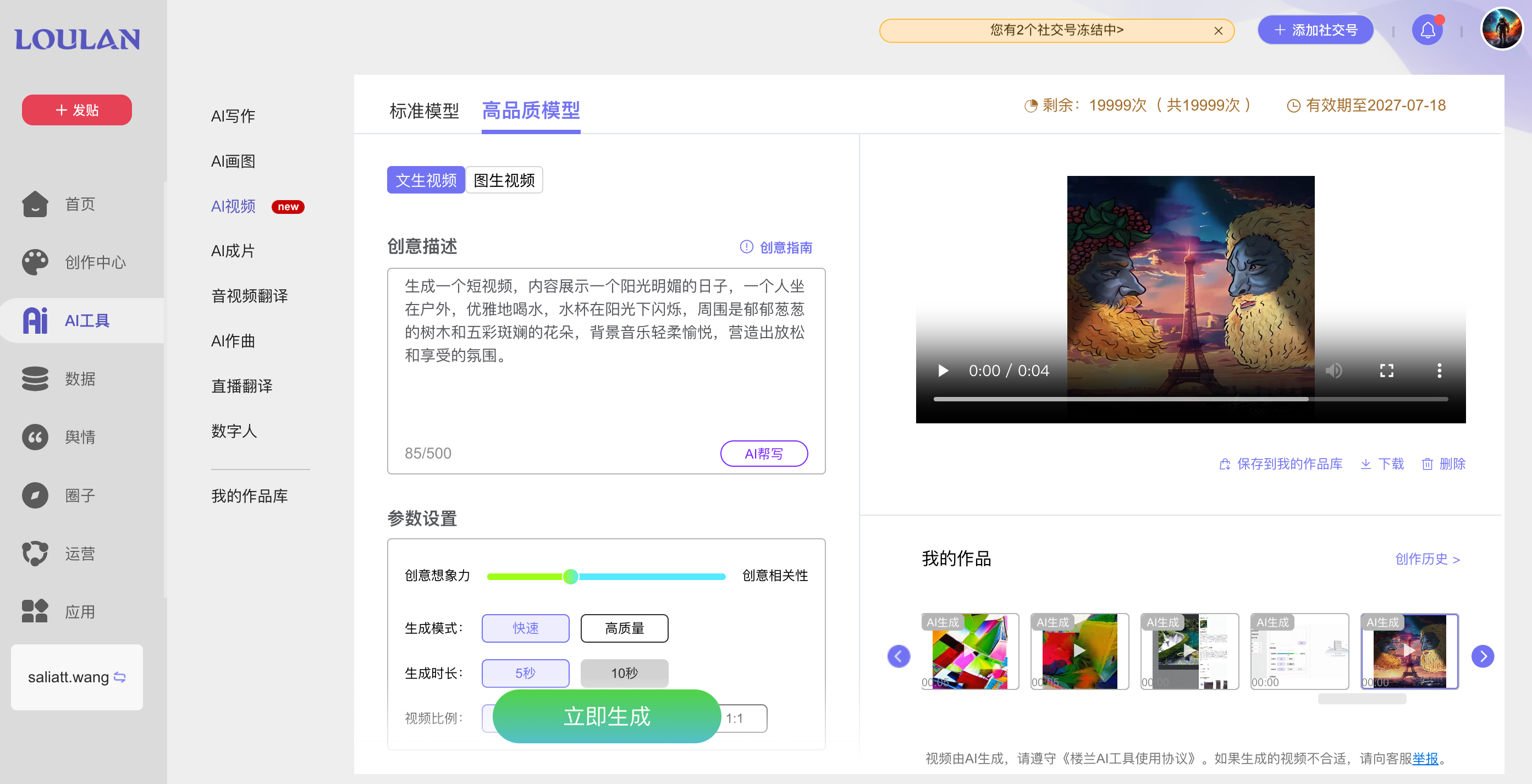Click the 您有2个社交号冻结中 banner
The image size is (1532, 784).
coord(1056,30)
